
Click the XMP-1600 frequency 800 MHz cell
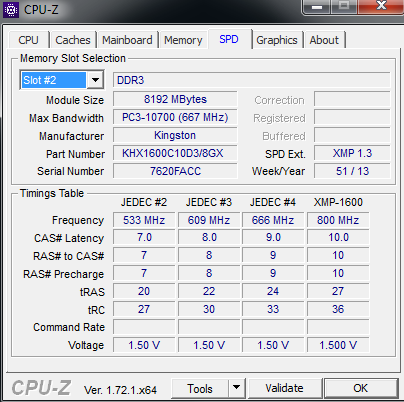click(338, 220)
